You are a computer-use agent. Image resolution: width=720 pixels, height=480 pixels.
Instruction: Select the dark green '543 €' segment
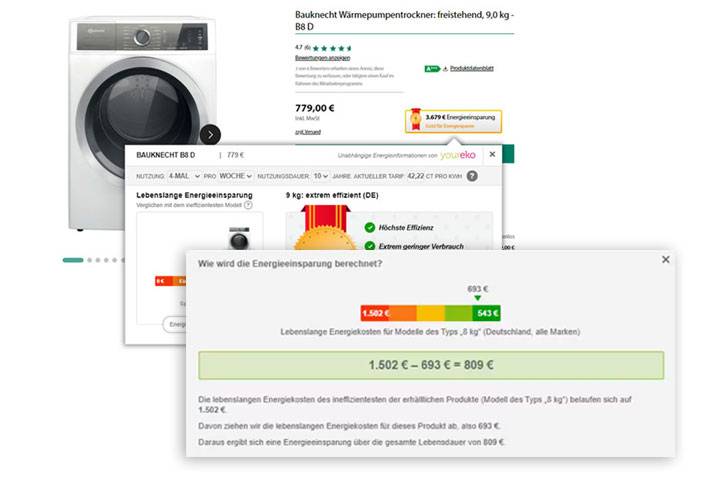(486, 313)
